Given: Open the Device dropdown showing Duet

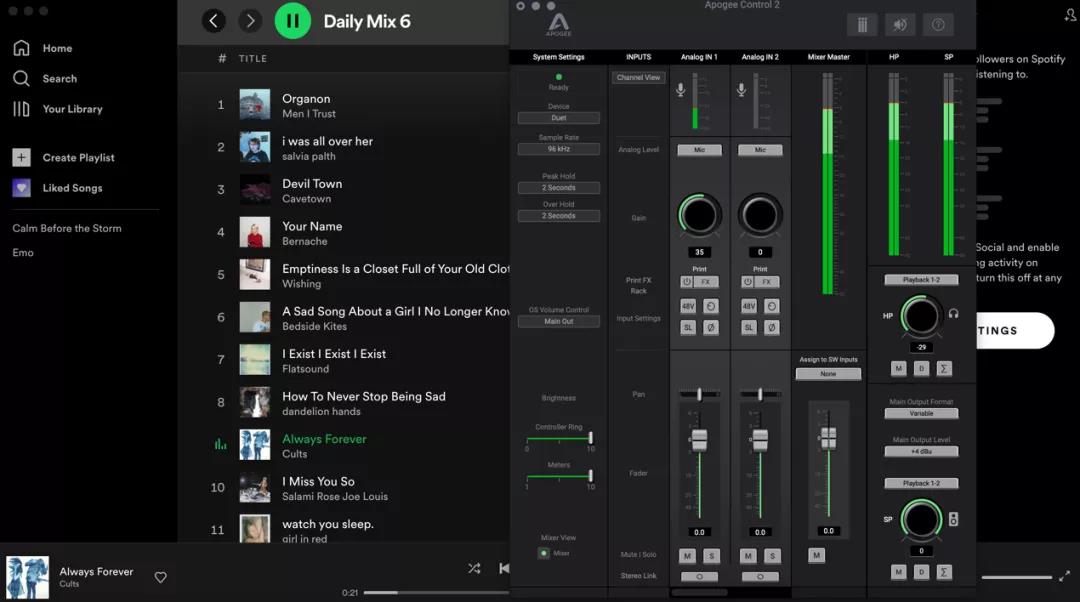Looking at the screenshot, I should [x=559, y=118].
